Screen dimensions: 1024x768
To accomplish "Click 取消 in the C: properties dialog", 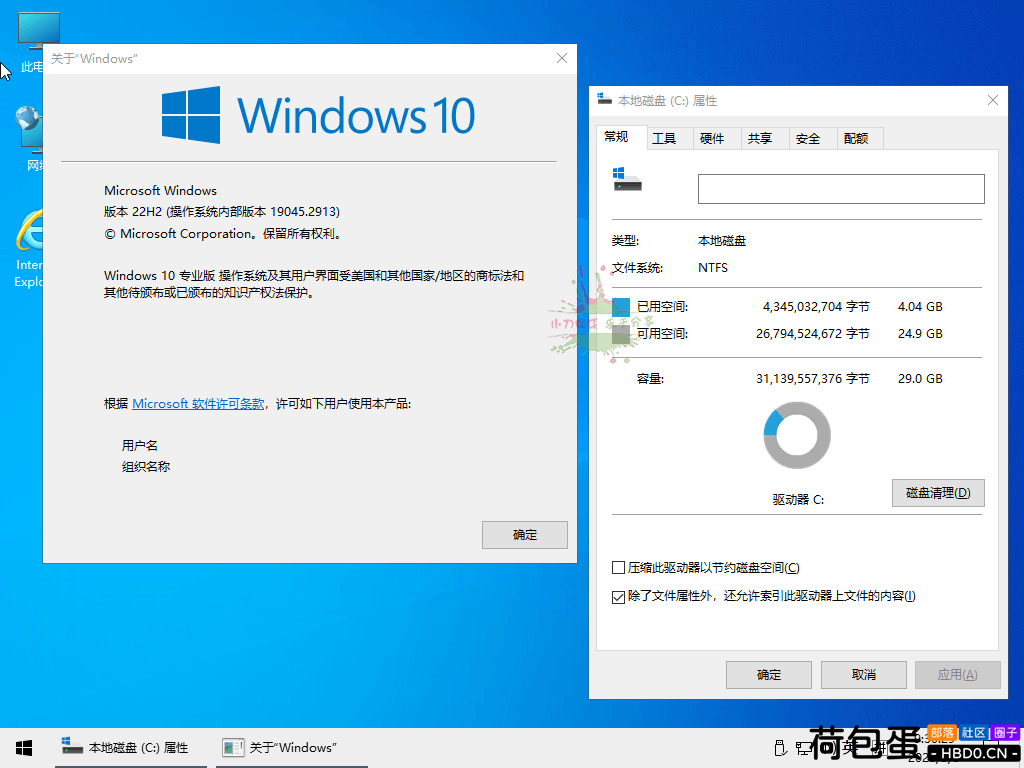I will tap(863, 675).
